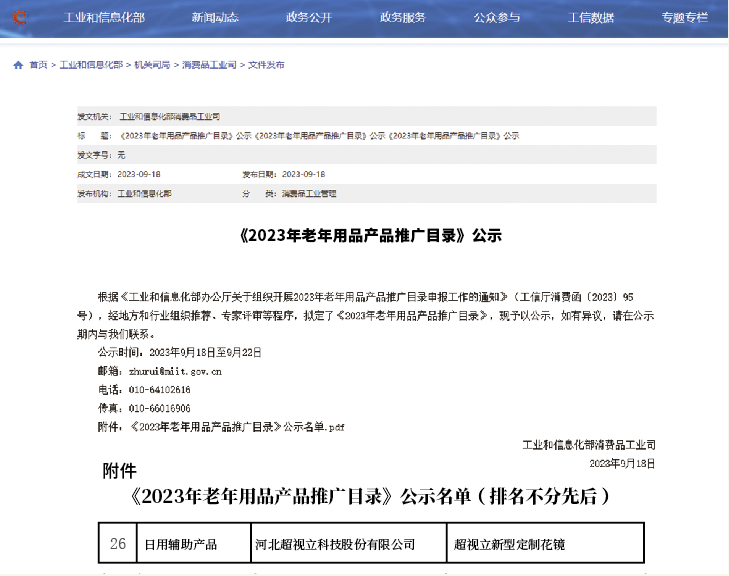Screen dimensions: 729x576
Task: Click 公示时间 line 2023年9月18日至9月22日
Action: [x=205, y=352]
